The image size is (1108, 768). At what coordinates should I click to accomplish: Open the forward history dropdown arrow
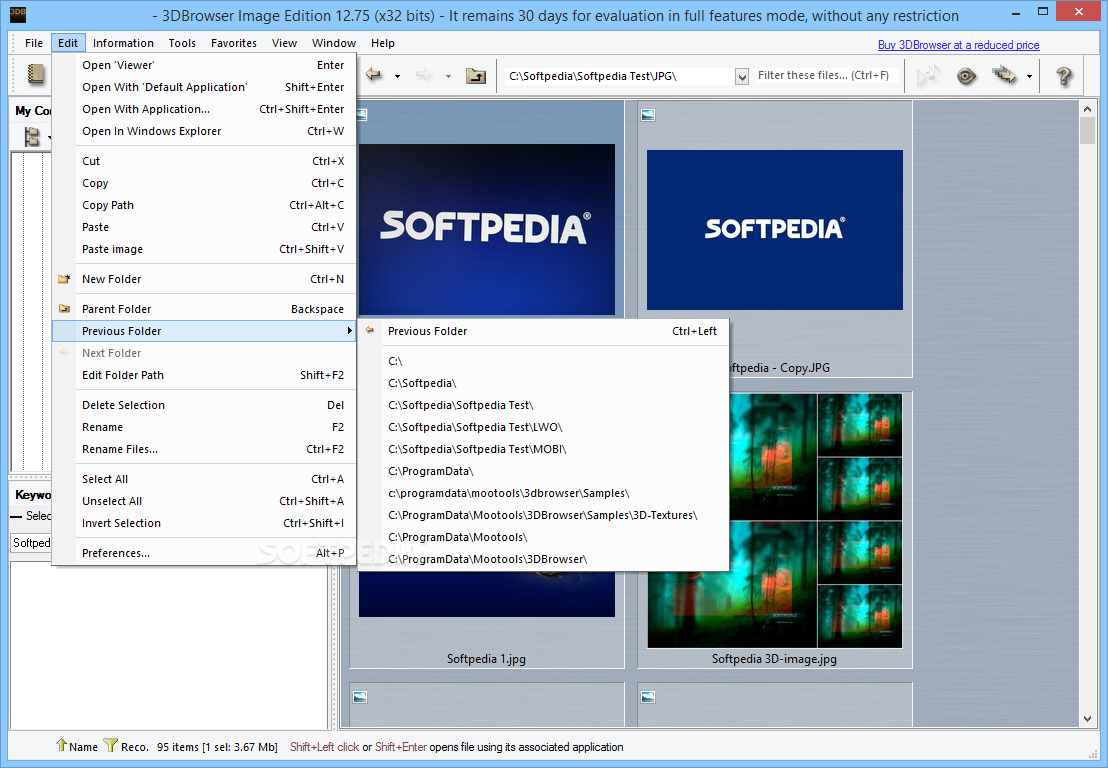point(448,76)
